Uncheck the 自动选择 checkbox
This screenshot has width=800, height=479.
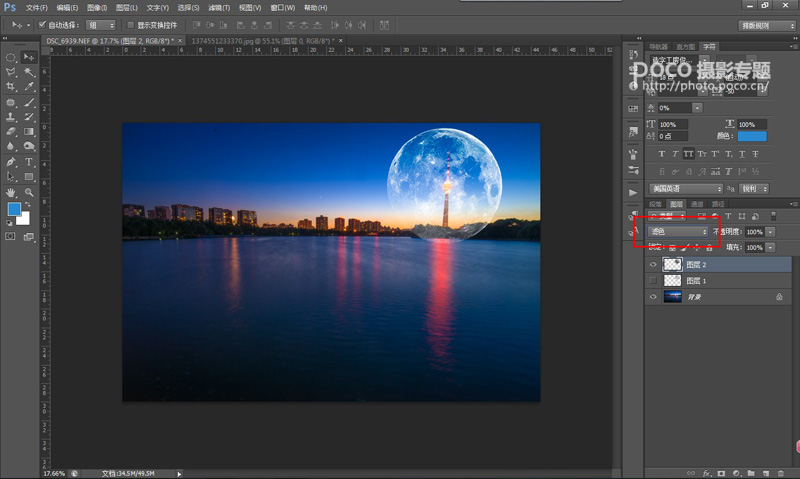[42, 24]
